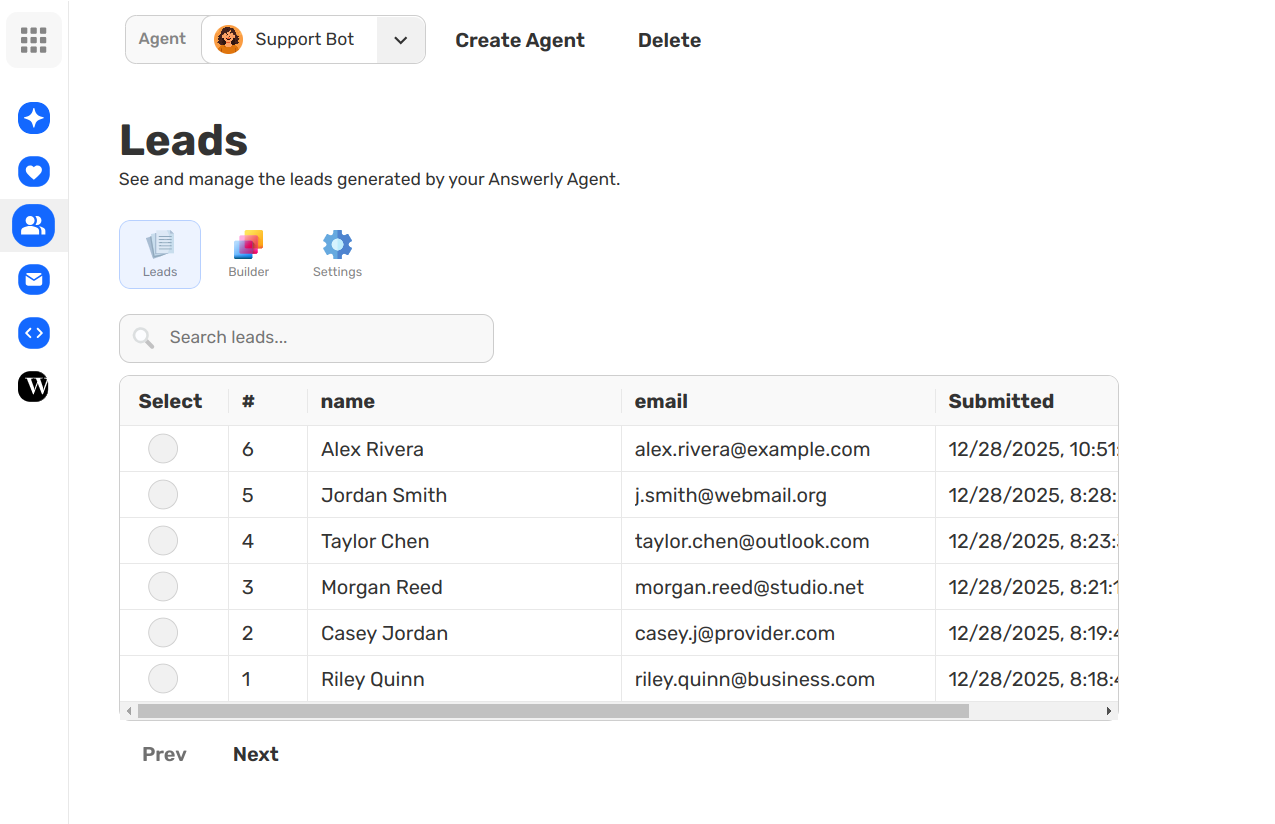Image resolution: width=1275 pixels, height=824 pixels.
Task: Focus the Search leads input field
Action: 320,338
